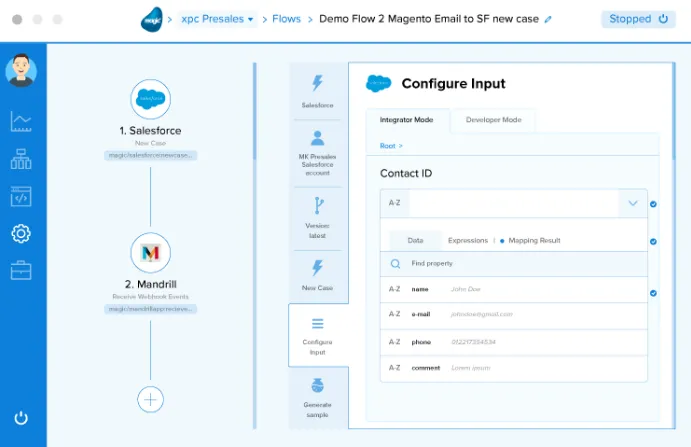Expand Root breadcrumb chevron
Screen dimensions: 691x447
click(401, 146)
